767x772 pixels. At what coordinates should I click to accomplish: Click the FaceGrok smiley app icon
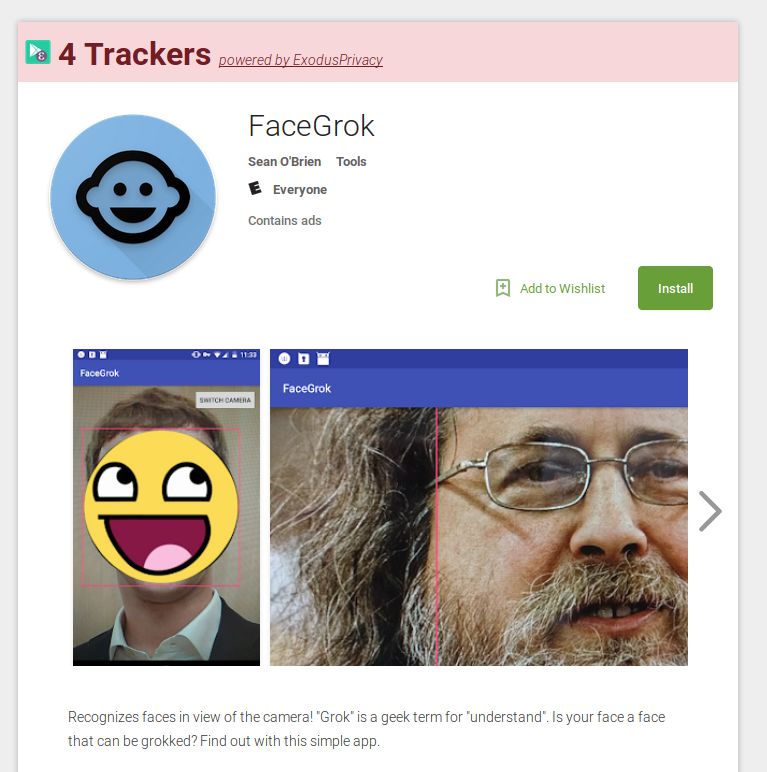(133, 197)
